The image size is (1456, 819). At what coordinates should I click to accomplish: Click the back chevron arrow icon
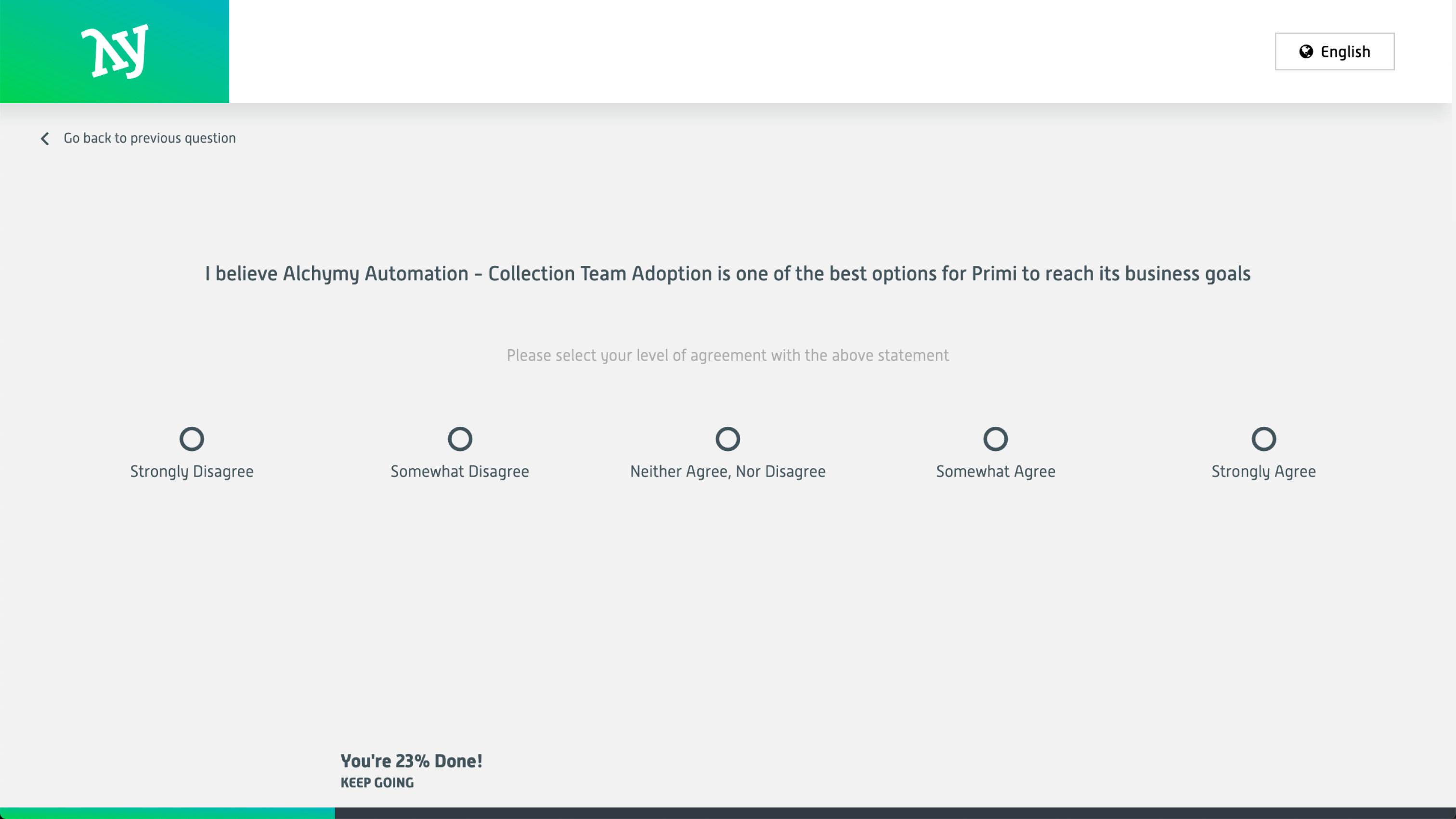tap(45, 139)
